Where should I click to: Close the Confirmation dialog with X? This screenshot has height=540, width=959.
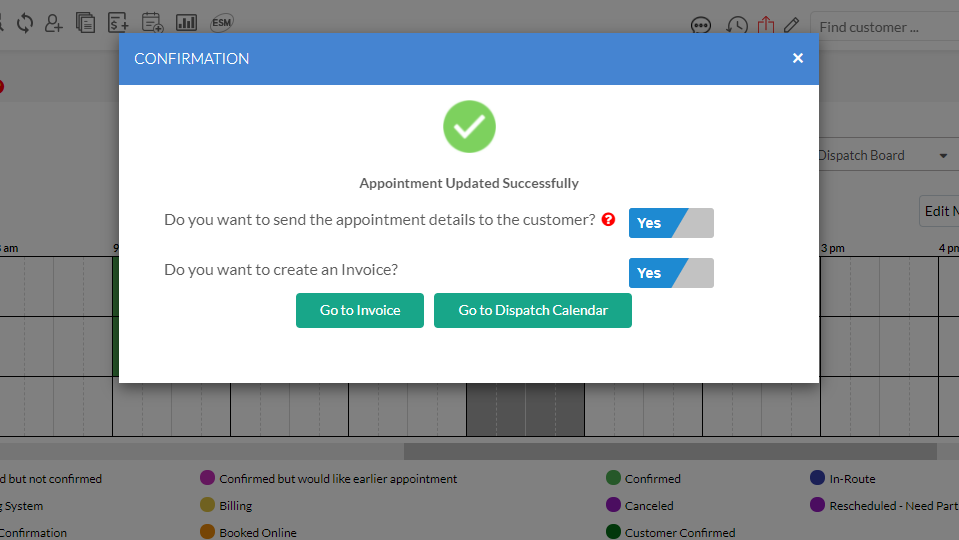[x=798, y=58]
